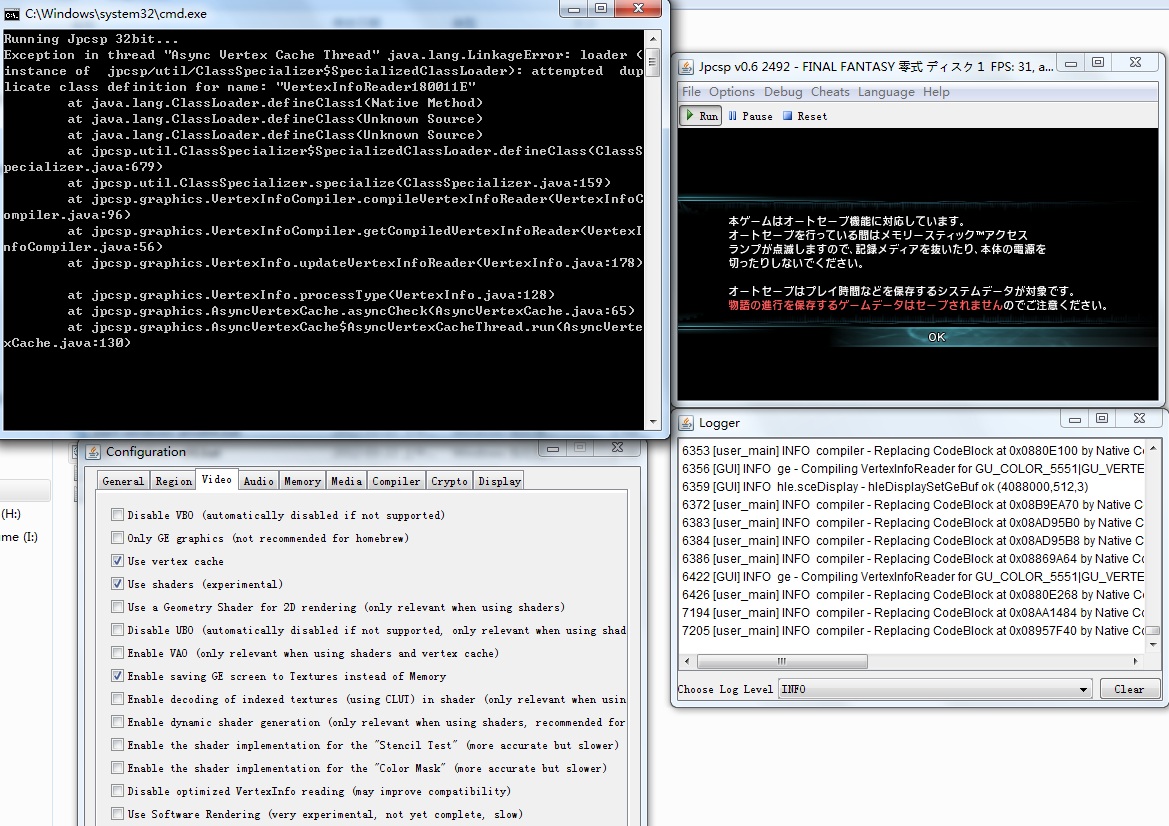Open the Choose Log Level dropdown
Image resolution: width=1169 pixels, height=826 pixels.
pyautogui.click(x=935, y=690)
